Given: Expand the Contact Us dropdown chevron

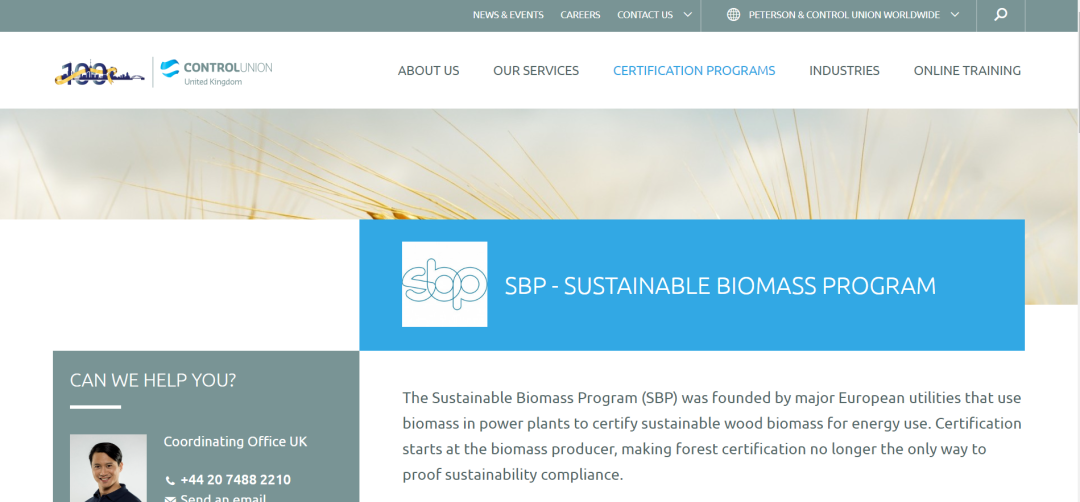Looking at the screenshot, I should (x=687, y=14).
